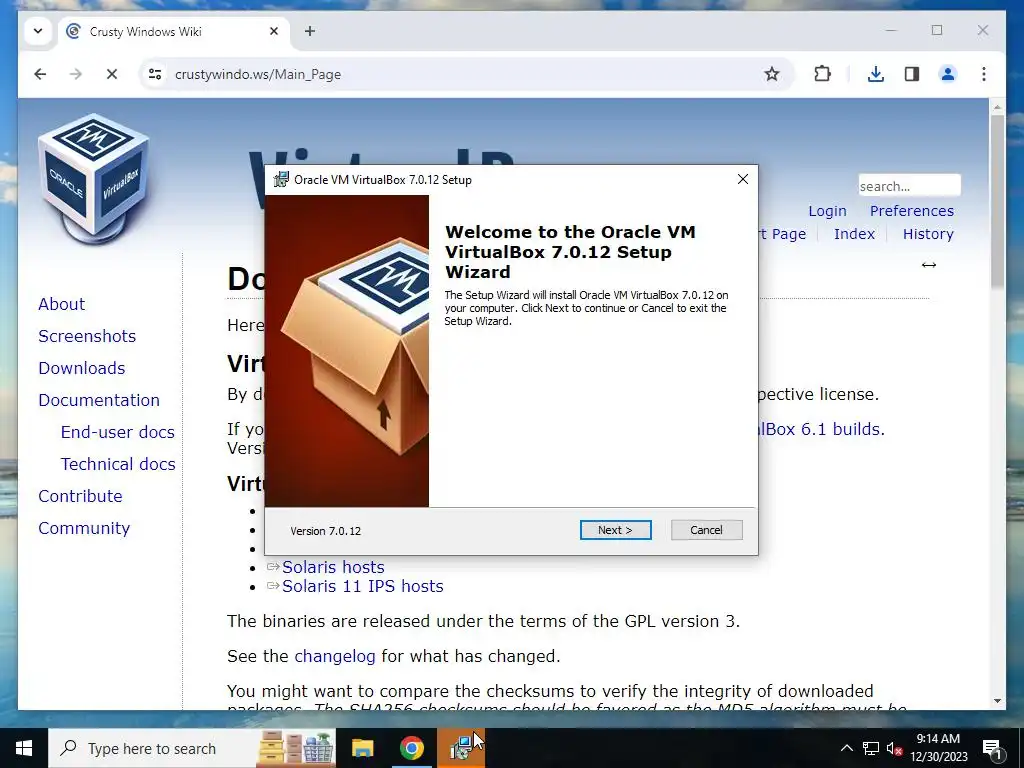Show hidden system tray icons
The height and width of the screenshot is (768, 1024).
click(x=846, y=748)
